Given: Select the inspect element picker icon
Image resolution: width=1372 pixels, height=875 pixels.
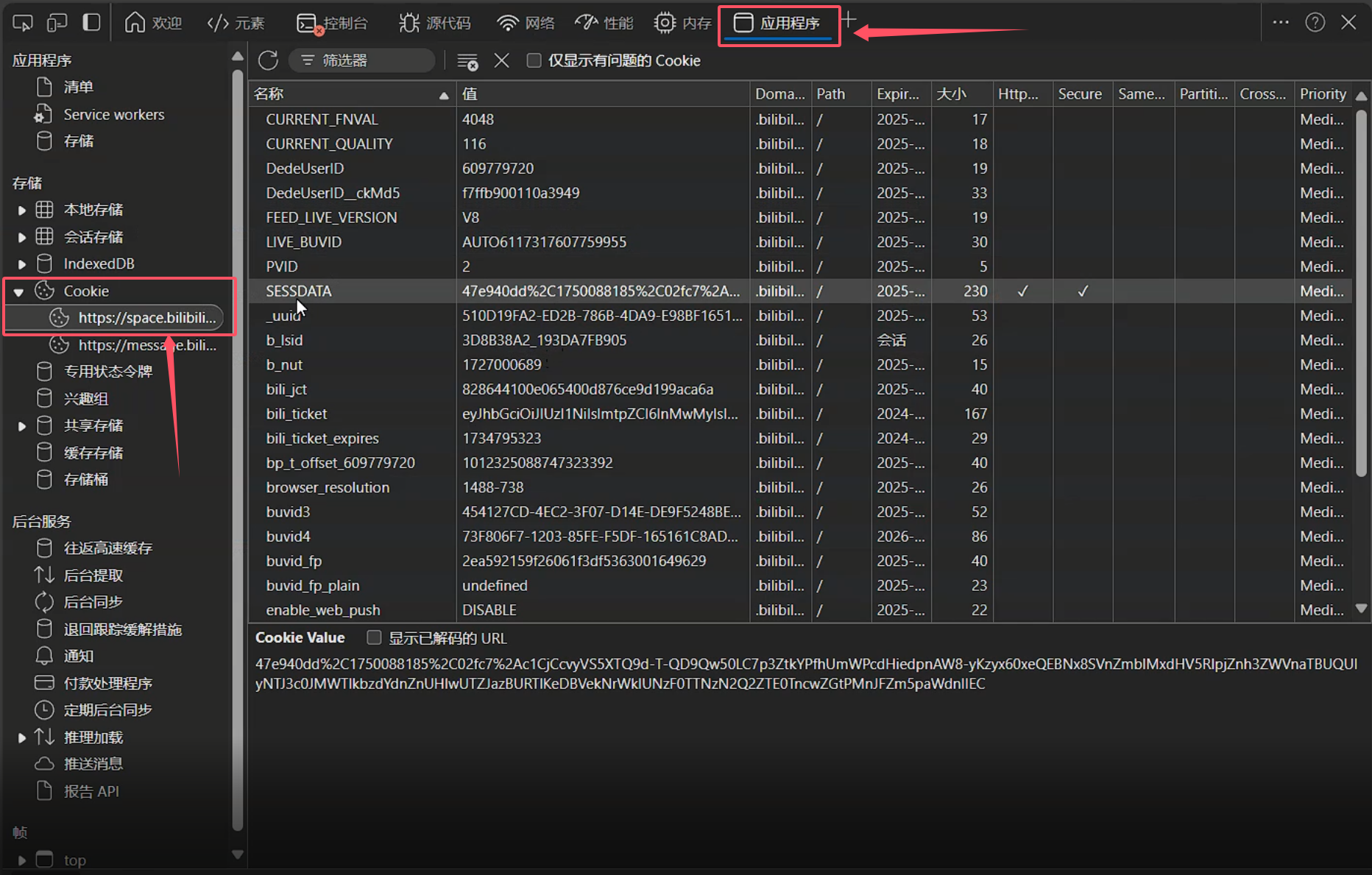Looking at the screenshot, I should (x=23, y=23).
